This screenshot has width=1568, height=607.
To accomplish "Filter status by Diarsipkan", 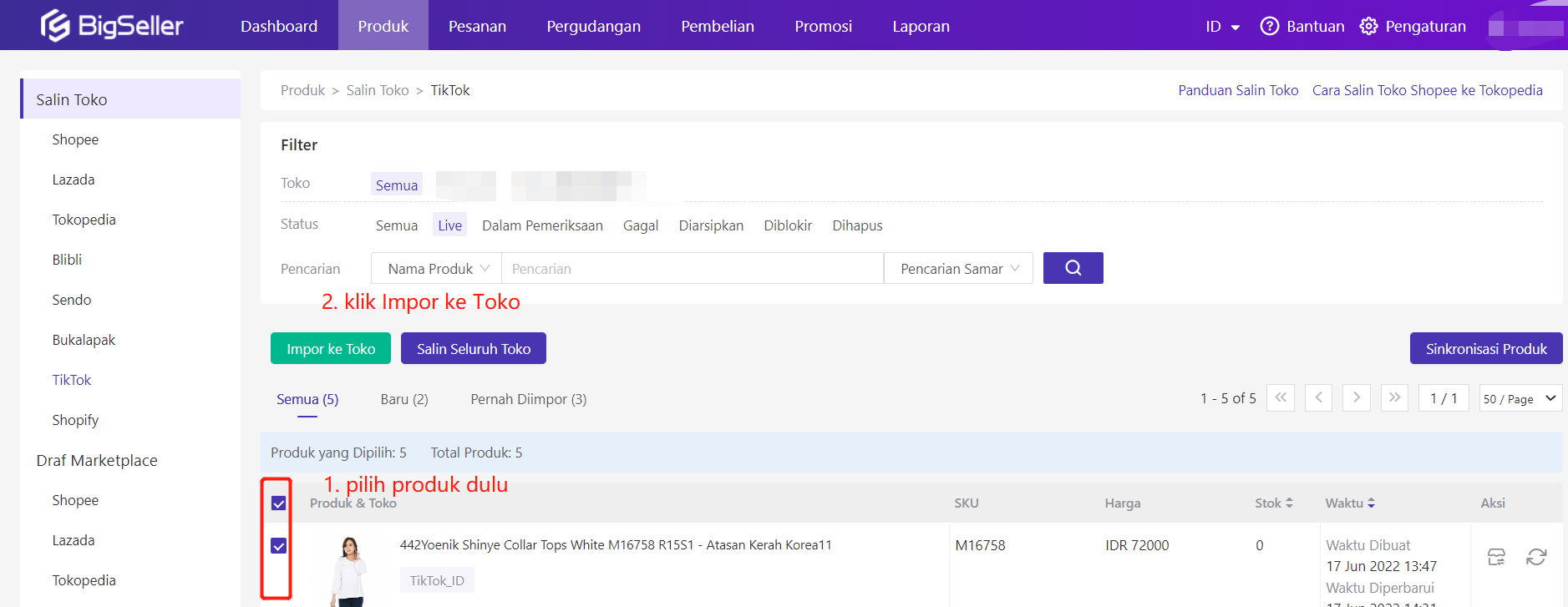I will (x=711, y=225).
